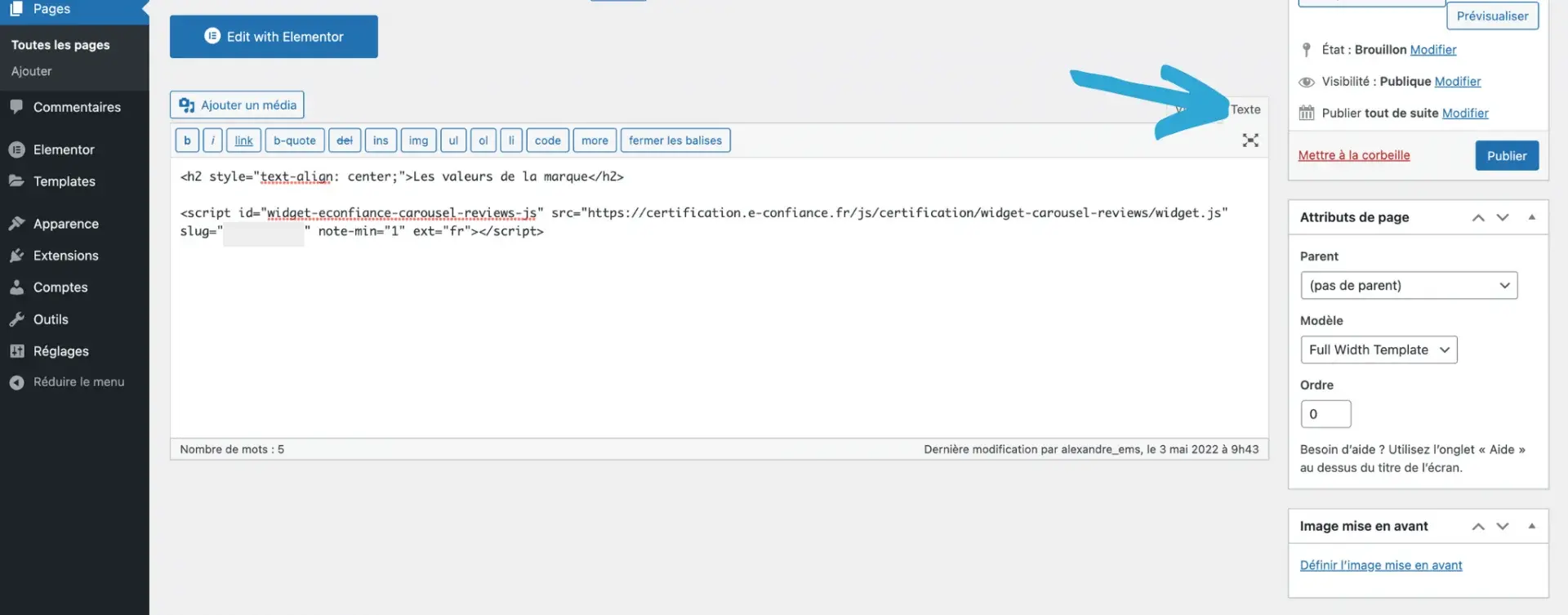The width and height of the screenshot is (1568, 615).
Task: Toggle fullscreen distraction-free editor icon
Action: tap(1250, 140)
